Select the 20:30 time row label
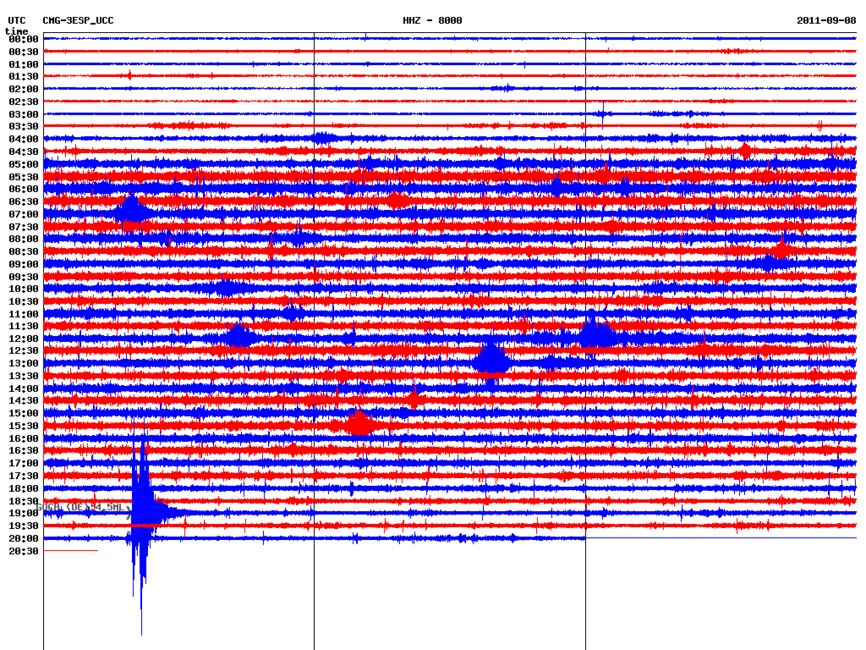Image resolution: width=866 pixels, height=650 pixels. [23, 551]
